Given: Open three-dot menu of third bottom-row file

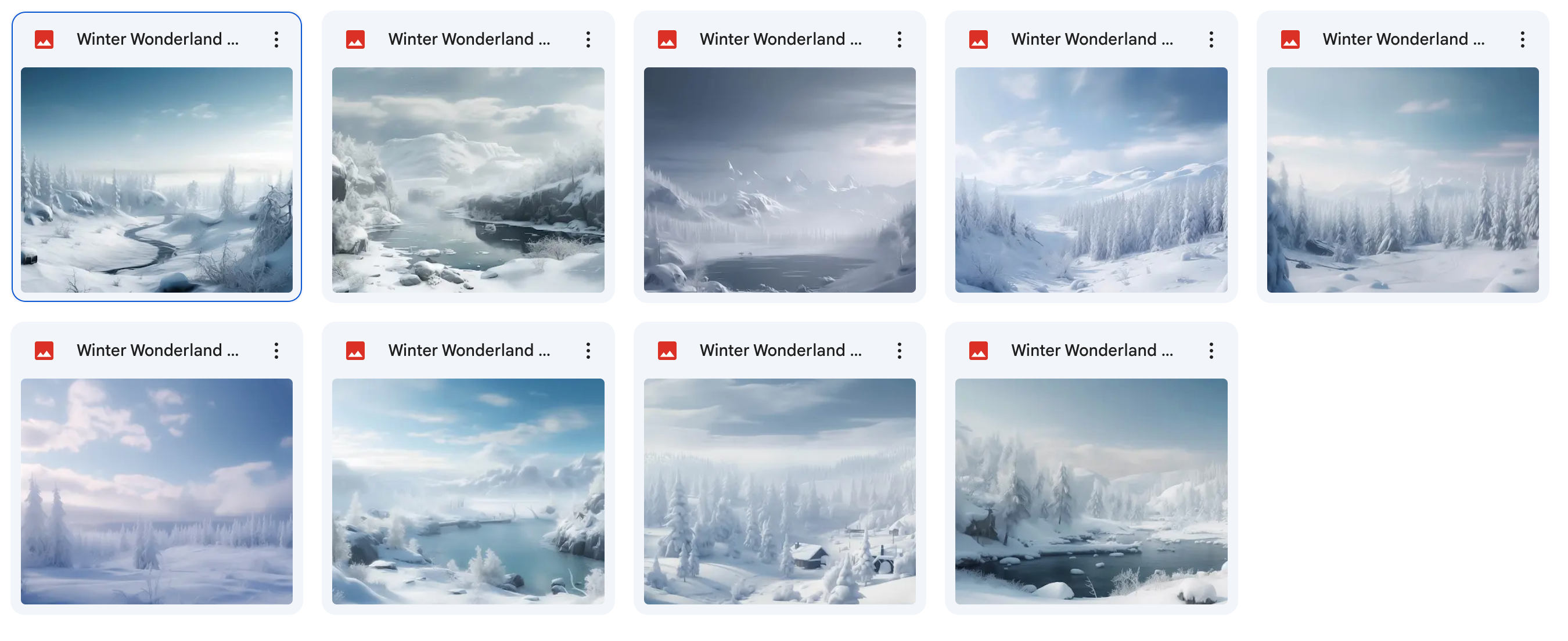Looking at the screenshot, I should click(900, 351).
